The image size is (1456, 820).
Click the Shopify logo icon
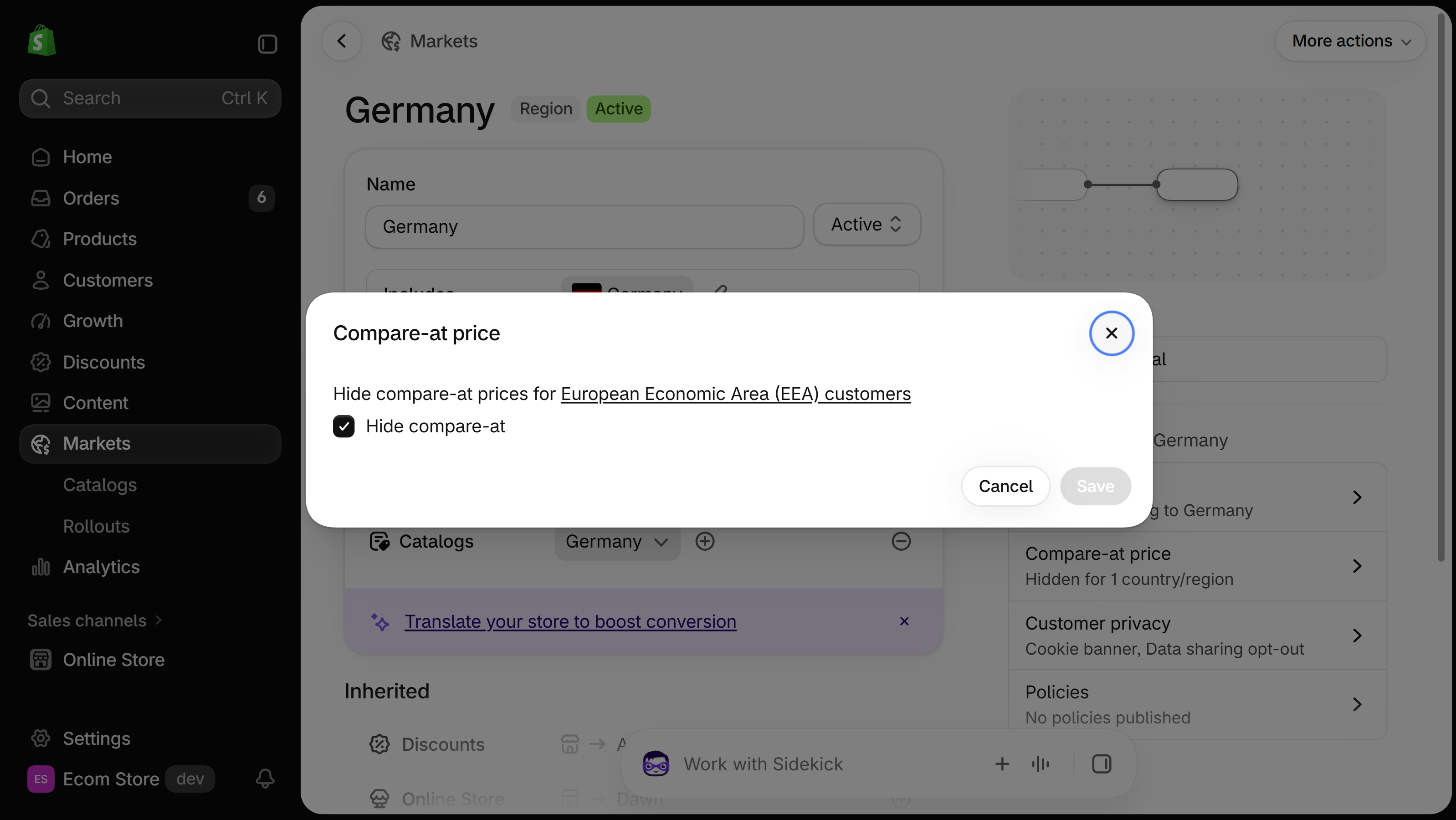41,41
